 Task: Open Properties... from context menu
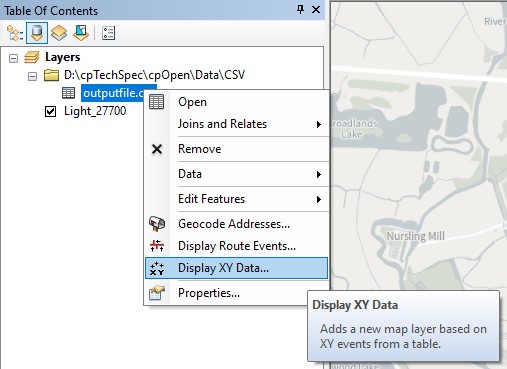click(x=237, y=293)
